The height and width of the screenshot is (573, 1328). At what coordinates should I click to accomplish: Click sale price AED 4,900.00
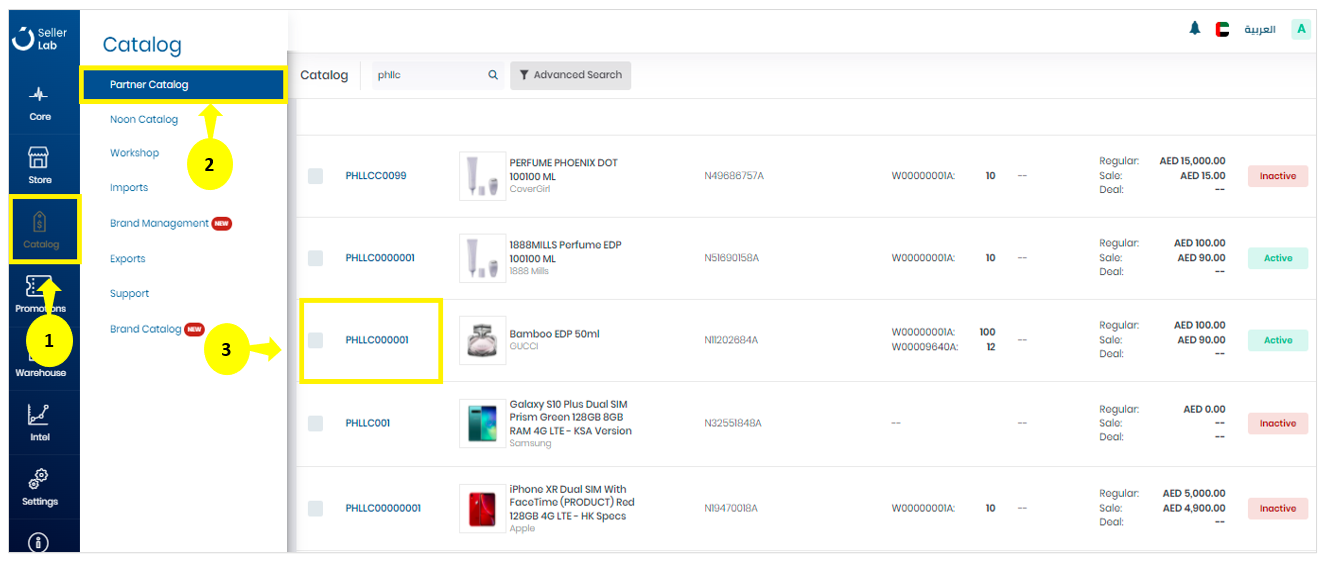point(1194,508)
